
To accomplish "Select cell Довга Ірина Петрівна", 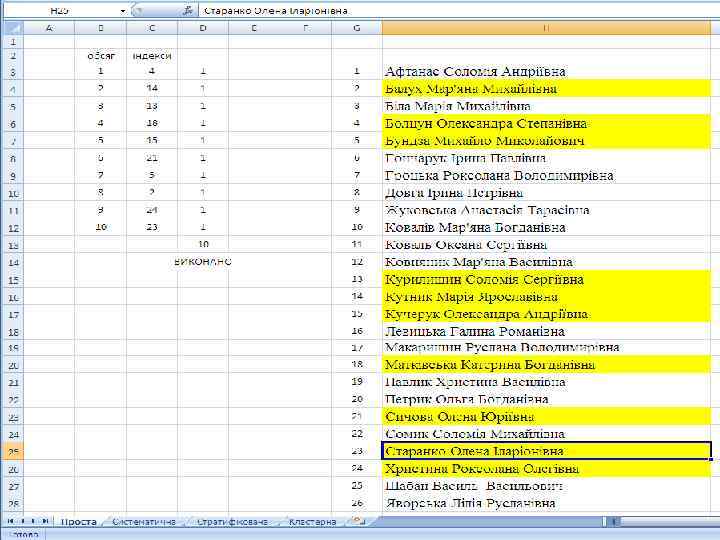I will [x=546, y=193].
